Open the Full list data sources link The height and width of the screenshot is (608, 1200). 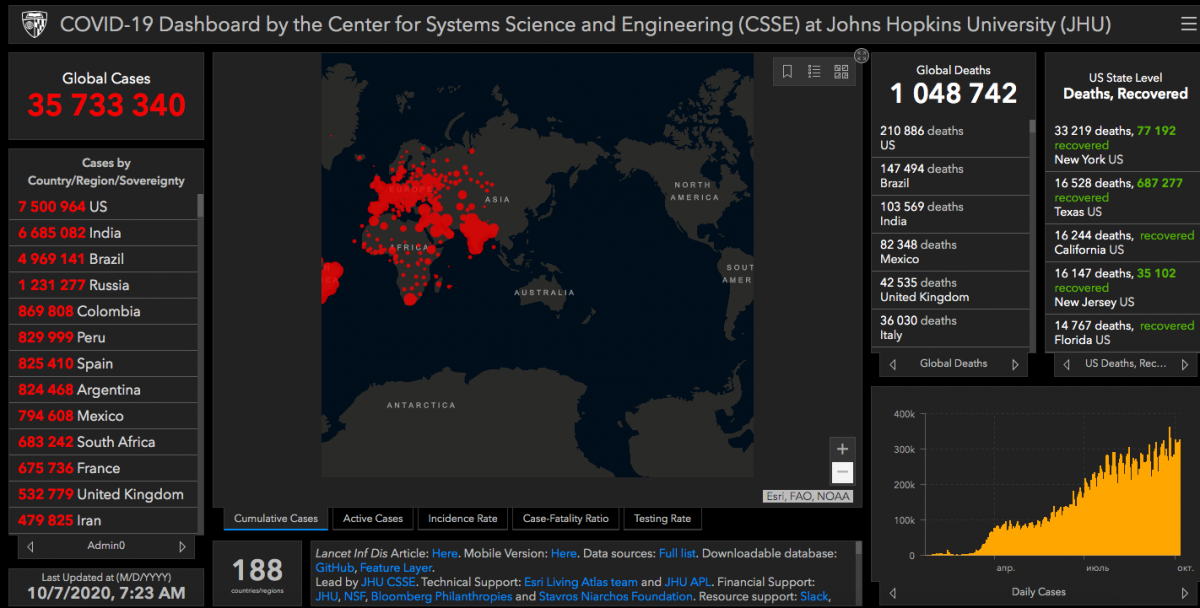pos(679,553)
